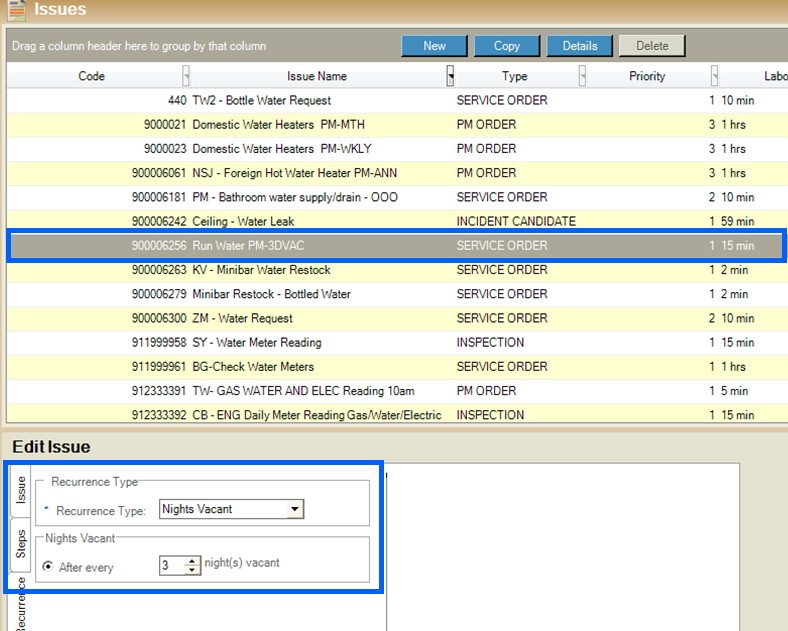Expand the Recurrence Type combo box
This screenshot has width=788, height=631.
click(x=295, y=509)
